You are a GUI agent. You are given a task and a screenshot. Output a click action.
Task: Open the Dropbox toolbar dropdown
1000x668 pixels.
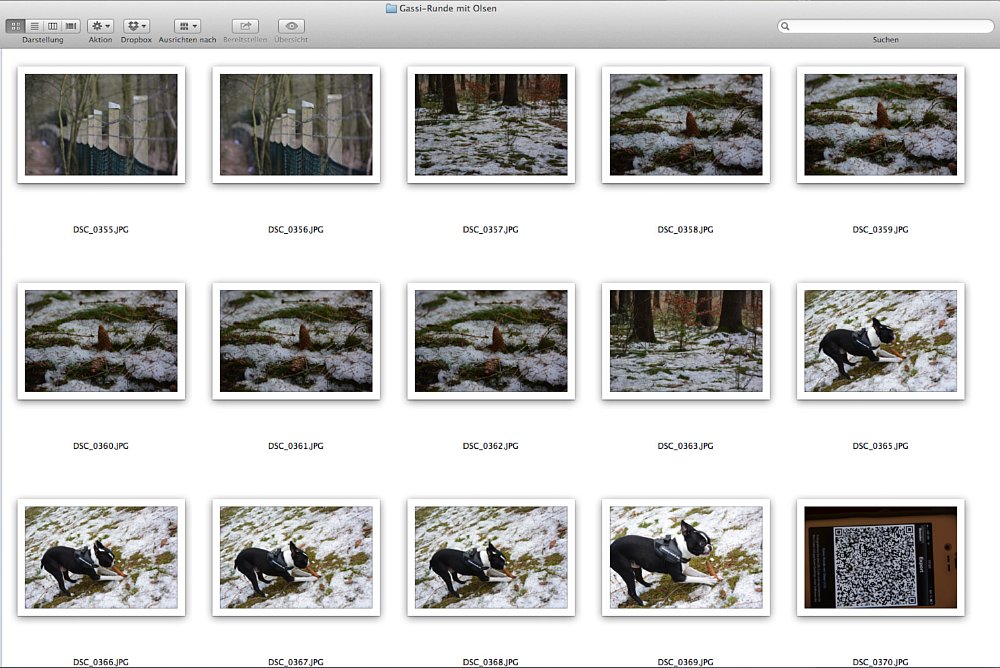coord(136,26)
